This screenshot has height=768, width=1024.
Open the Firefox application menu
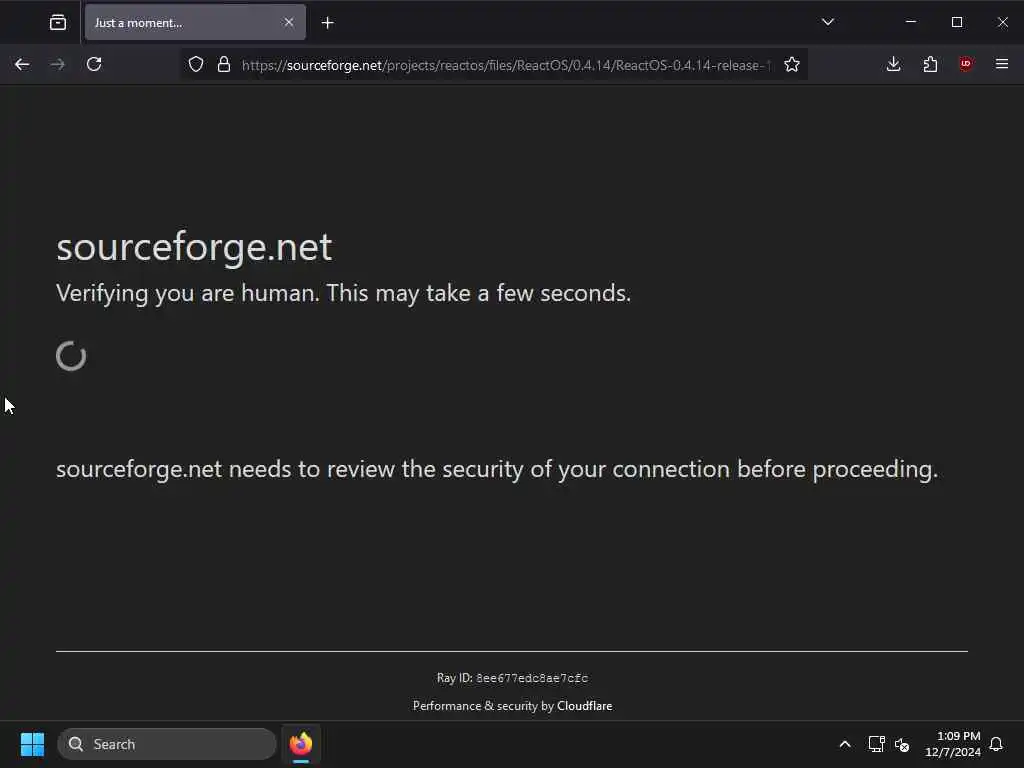(1001, 64)
